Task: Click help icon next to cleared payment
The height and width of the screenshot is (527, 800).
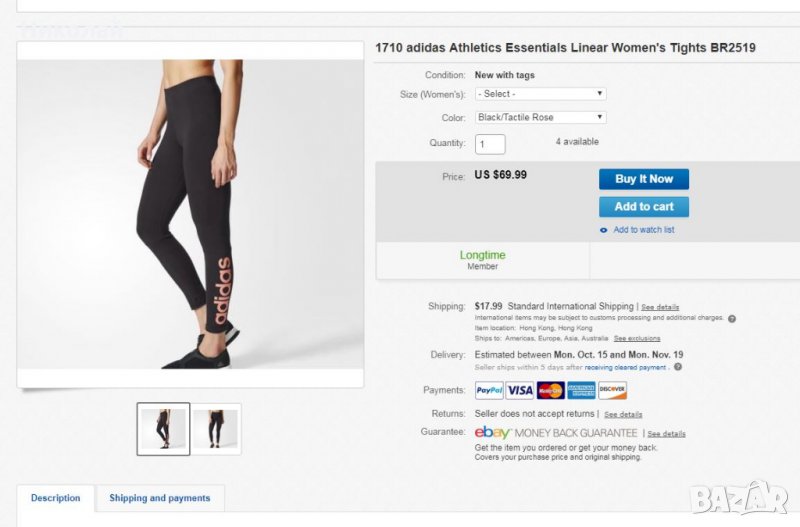Action: 678,367
